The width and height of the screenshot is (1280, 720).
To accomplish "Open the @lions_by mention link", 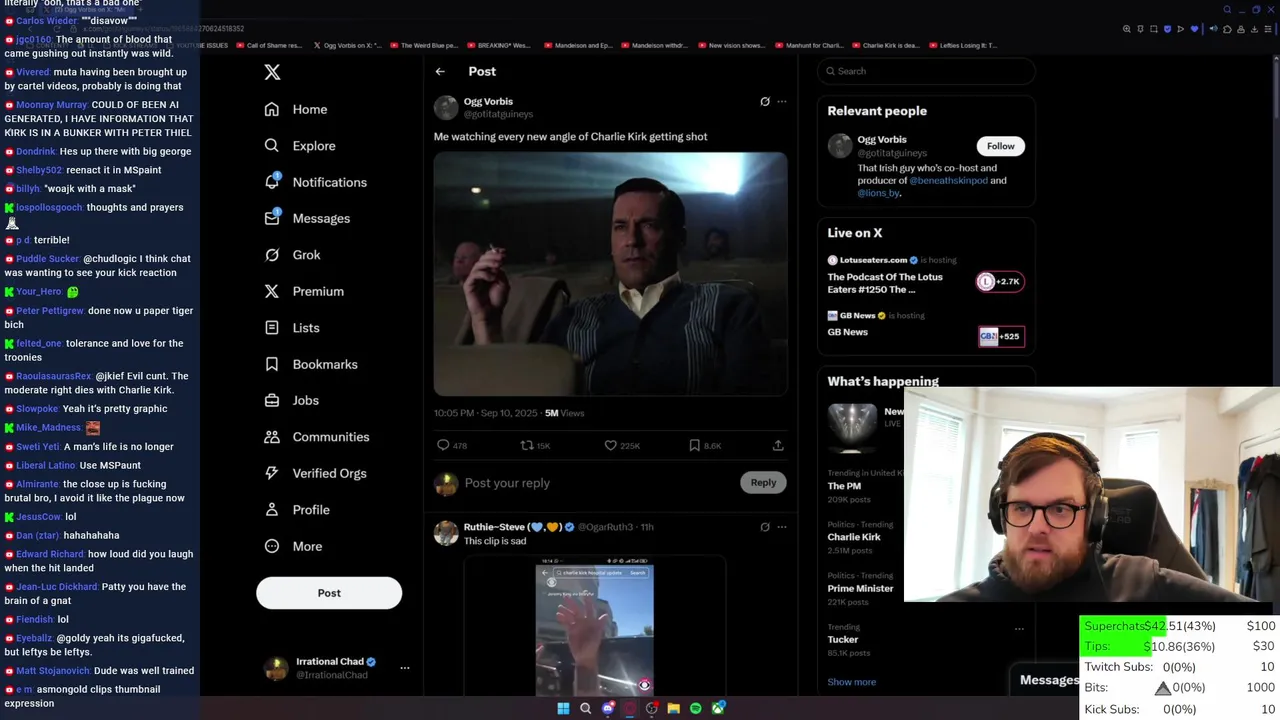I will click(878, 193).
